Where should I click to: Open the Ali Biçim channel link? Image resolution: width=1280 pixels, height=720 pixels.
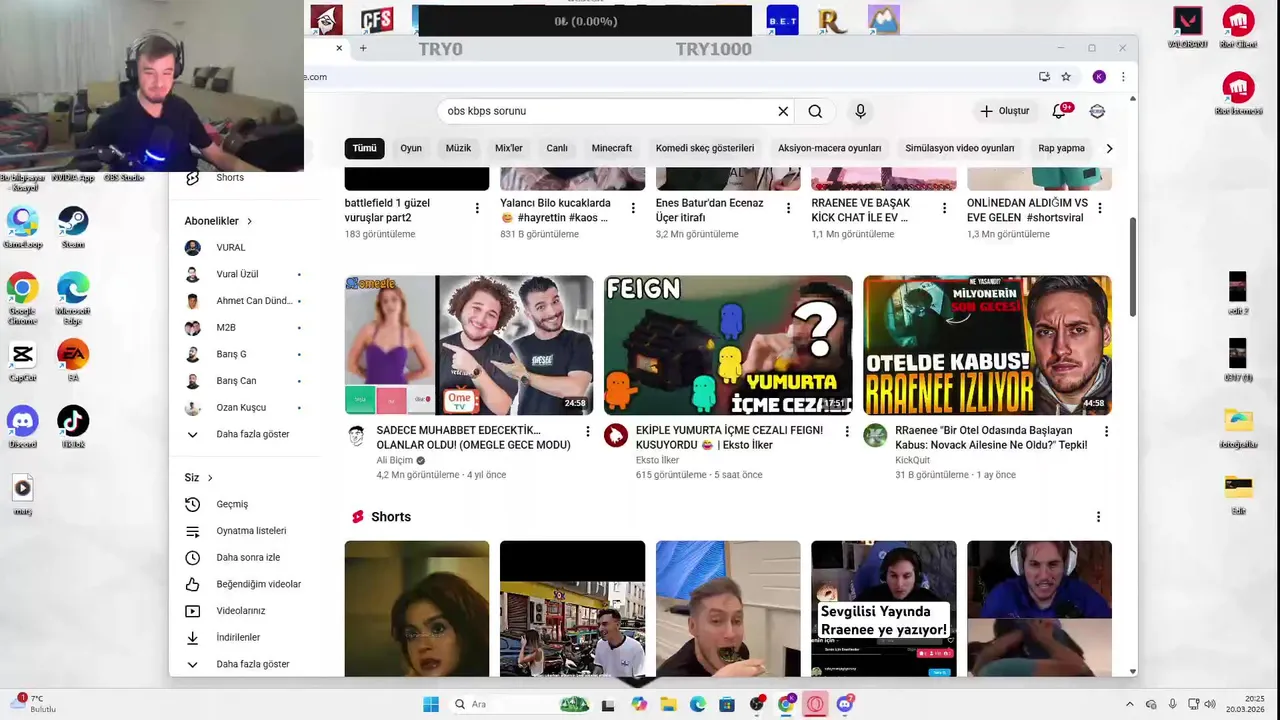tap(394, 460)
